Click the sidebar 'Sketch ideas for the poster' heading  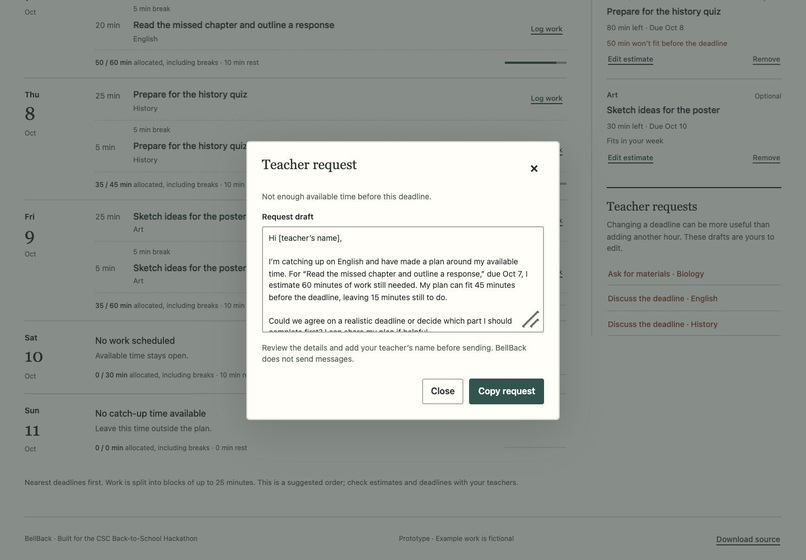pyautogui.click(x=663, y=110)
